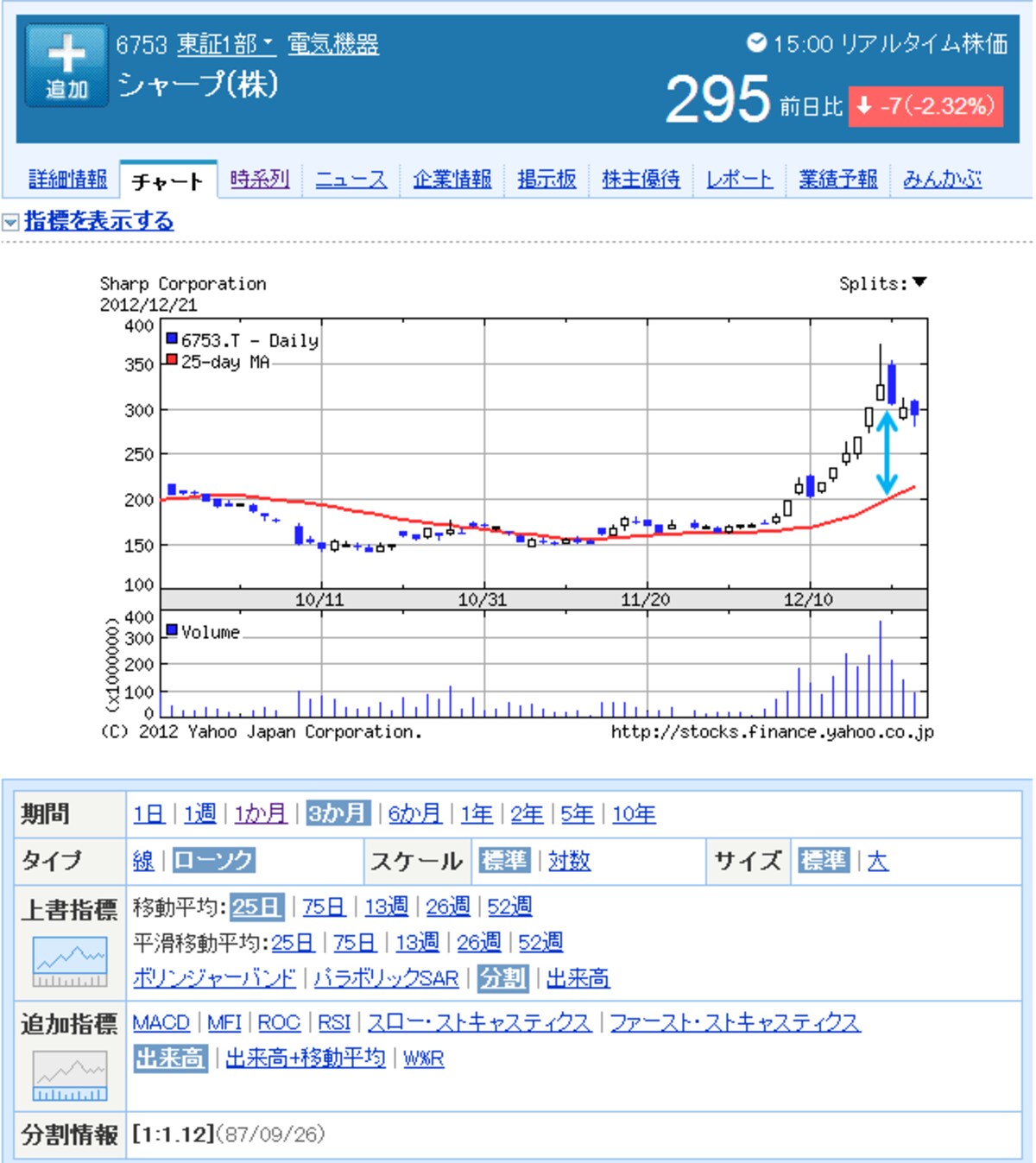Open the 業績予報 tab
The image size is (1036, 1163).
(x=838, y=180)
